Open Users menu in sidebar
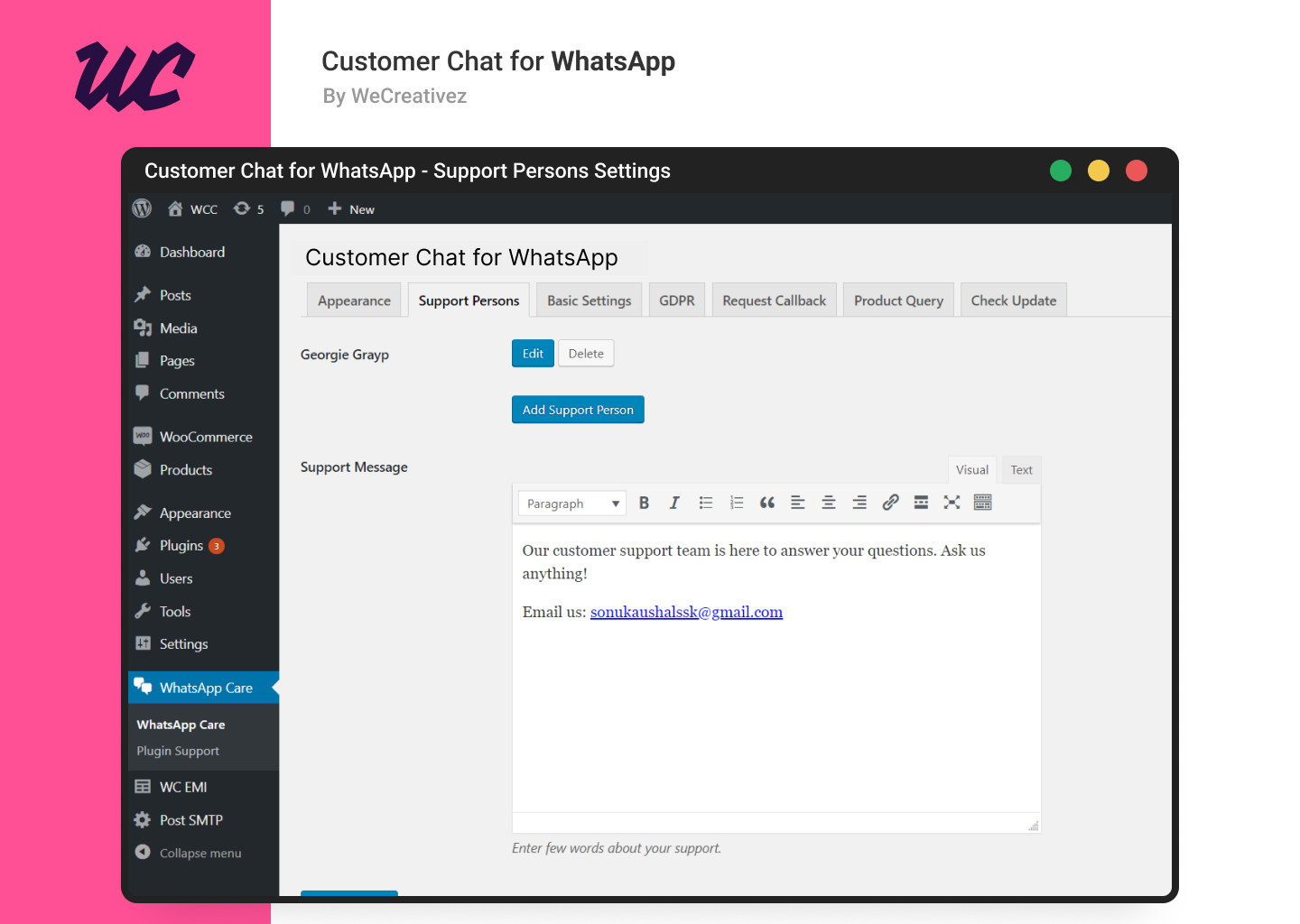 pos(203,578)
